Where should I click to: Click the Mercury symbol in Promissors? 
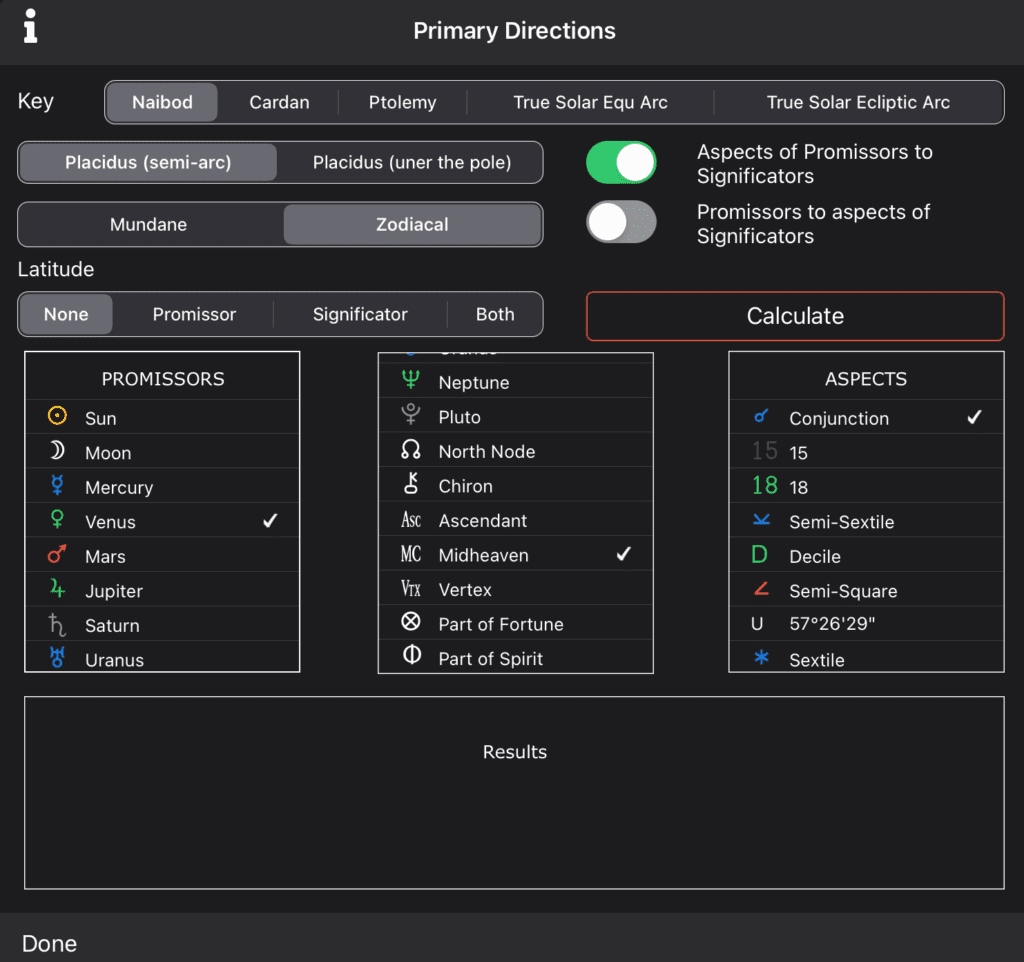(x=58, y=486)
